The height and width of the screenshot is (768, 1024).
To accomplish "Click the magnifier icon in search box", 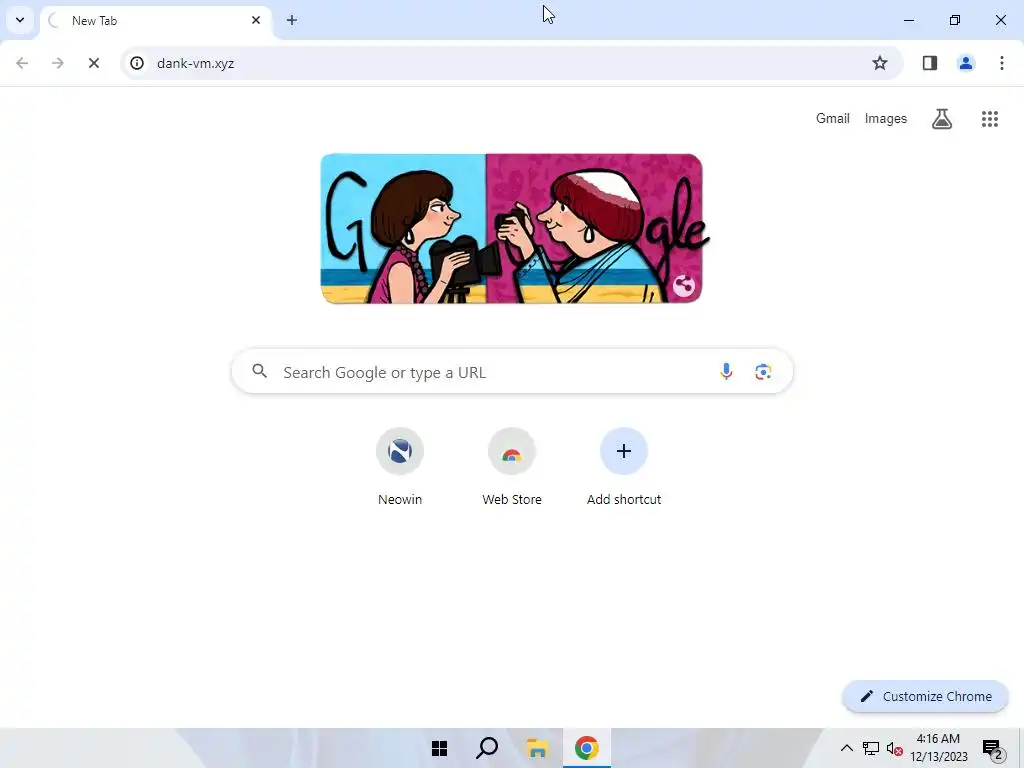I will [x=260, y=372].
